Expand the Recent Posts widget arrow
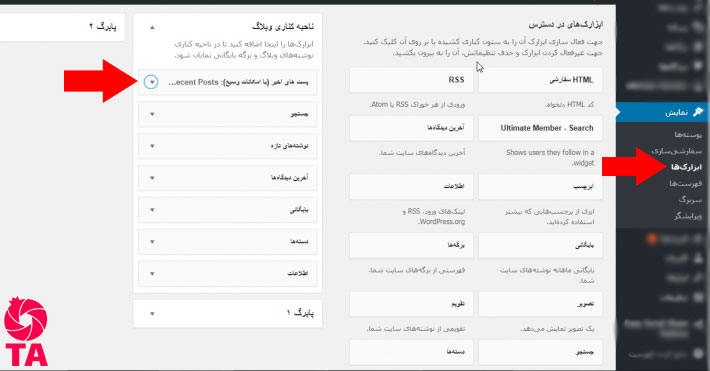The image size is (710, 371). [x=151, y=82]
